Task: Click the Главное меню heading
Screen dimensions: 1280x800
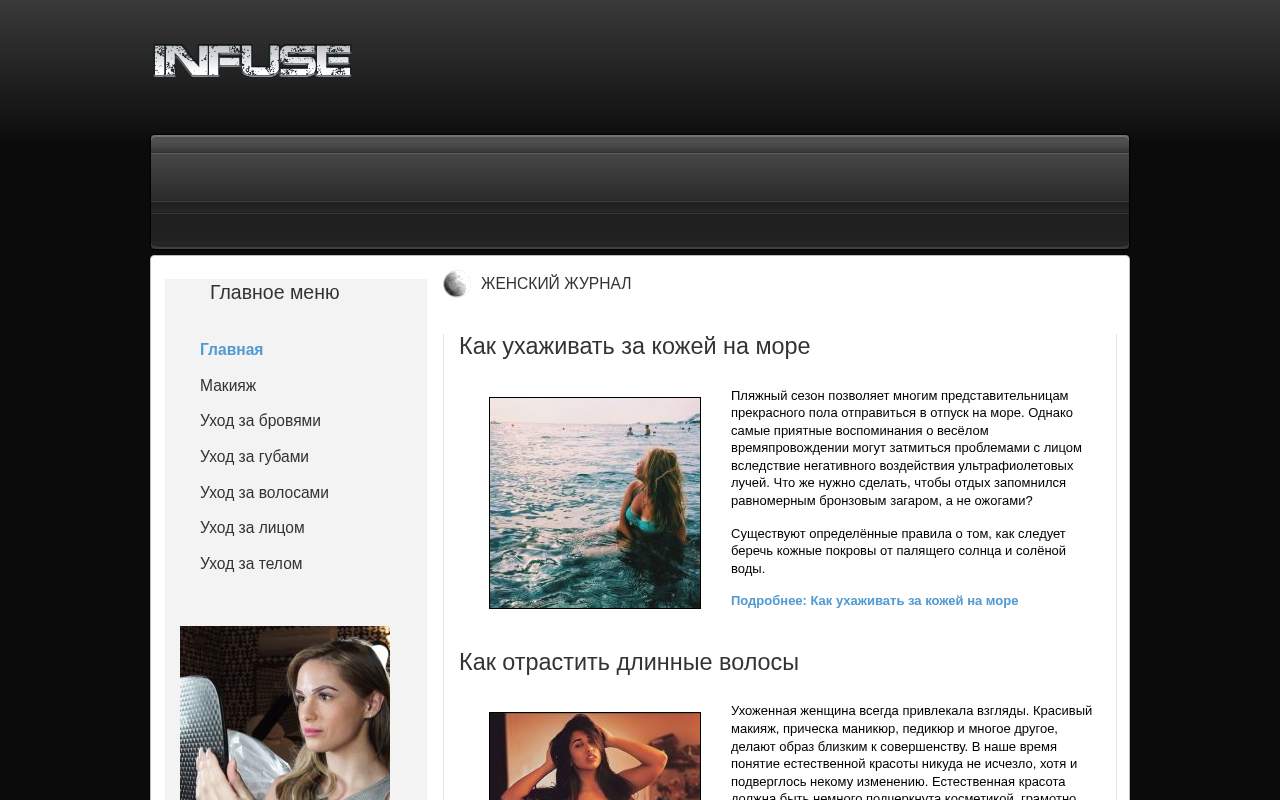Action: click(x=274, y=293)
